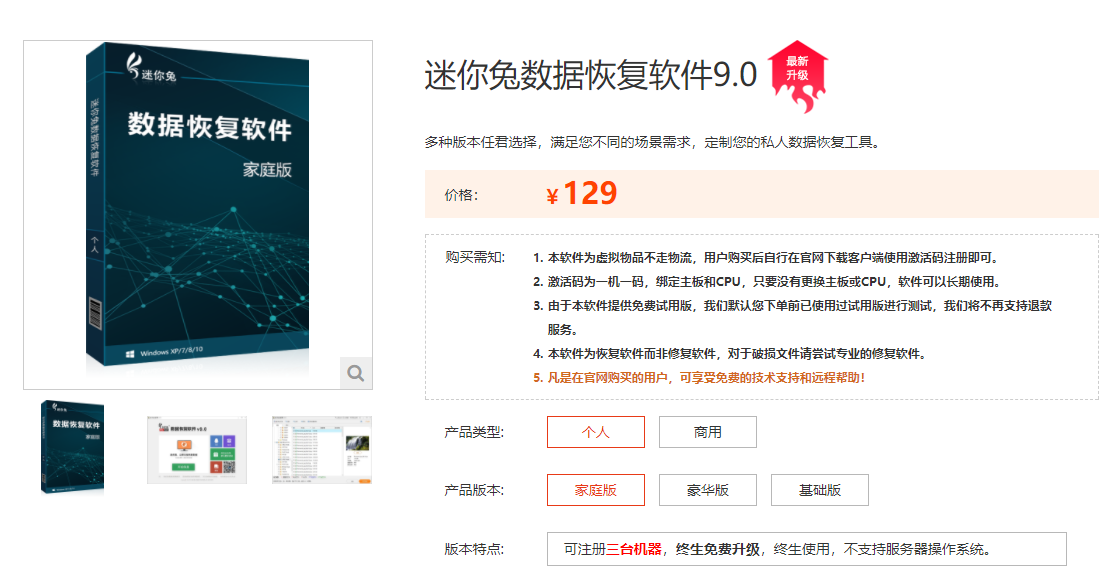Click the magnifier zoom icon on product image
The image size is (1103, 576).
pos(356,373)
